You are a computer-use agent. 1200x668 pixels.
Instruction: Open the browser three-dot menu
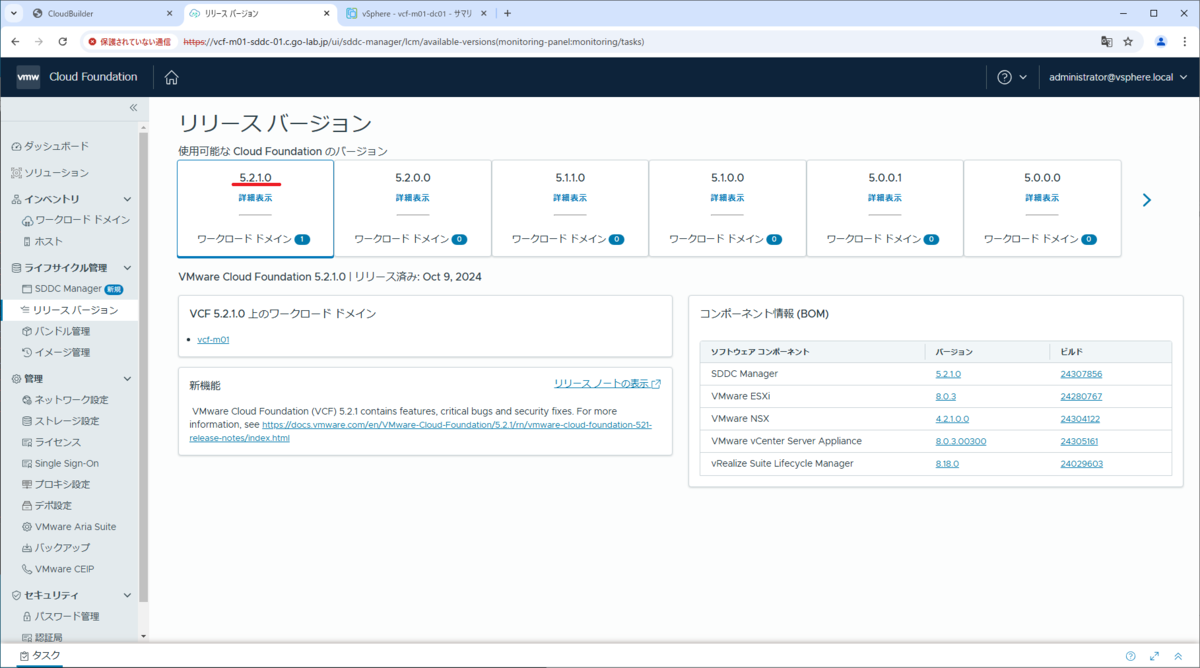click(x=1185, y=42)
